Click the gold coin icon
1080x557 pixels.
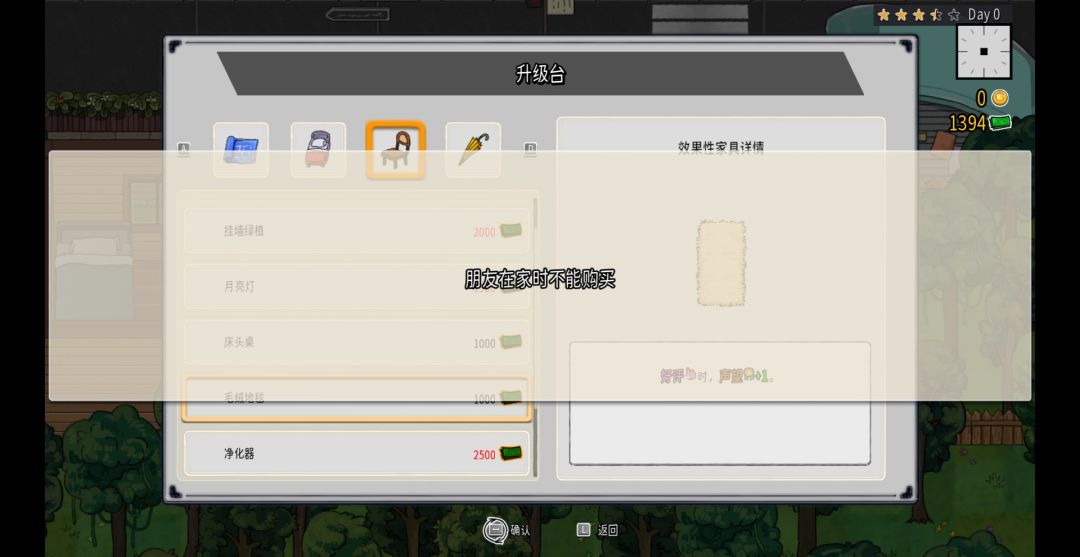[x=999, y=98]
